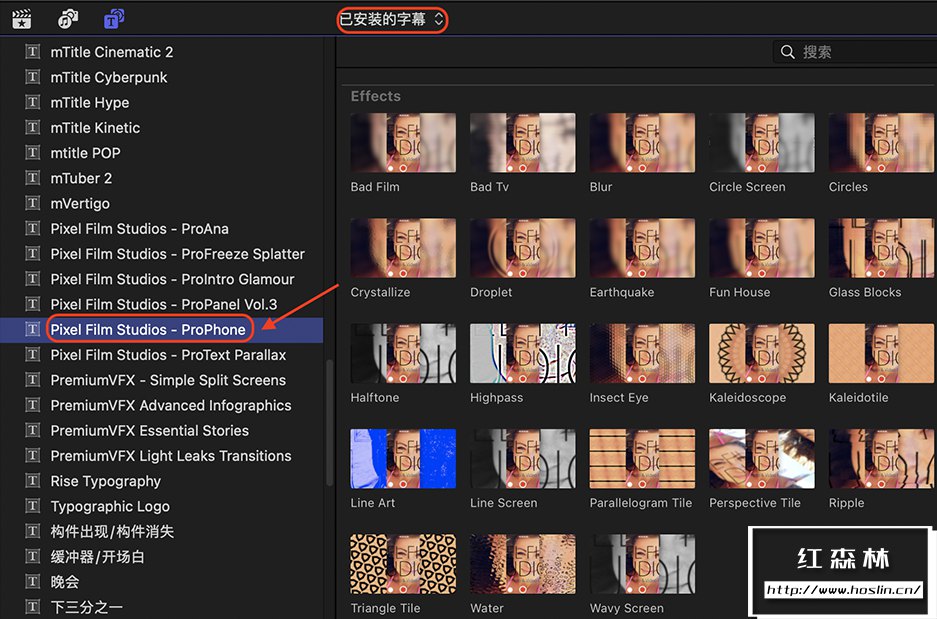Open the Photos and Audio sidebar icon
Viewport: 937px width, 619px height.
[68, 19]
